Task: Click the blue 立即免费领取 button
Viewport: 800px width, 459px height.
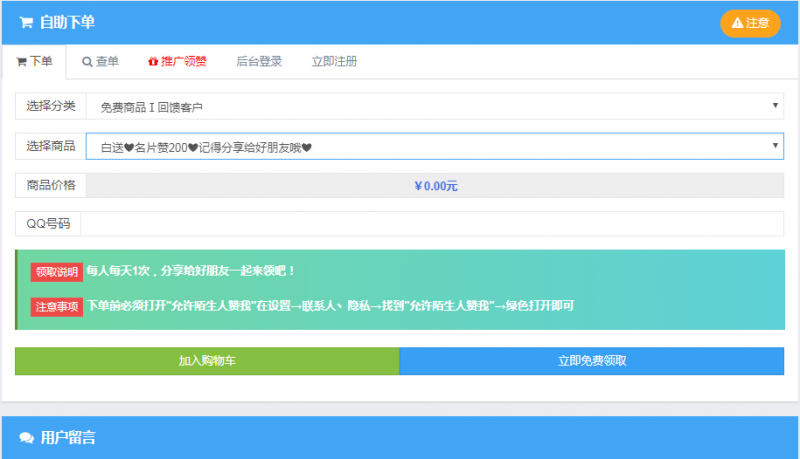Action: coord(591,361)
